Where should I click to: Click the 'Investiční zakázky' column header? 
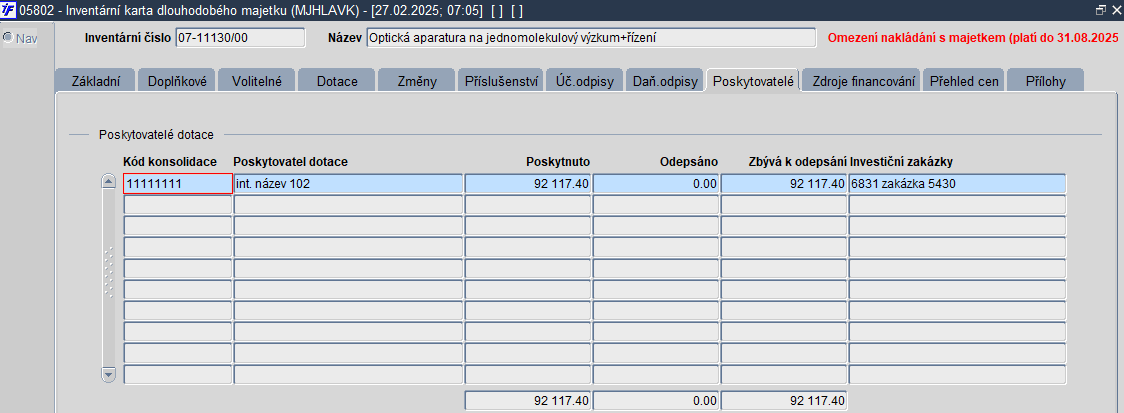901,161
